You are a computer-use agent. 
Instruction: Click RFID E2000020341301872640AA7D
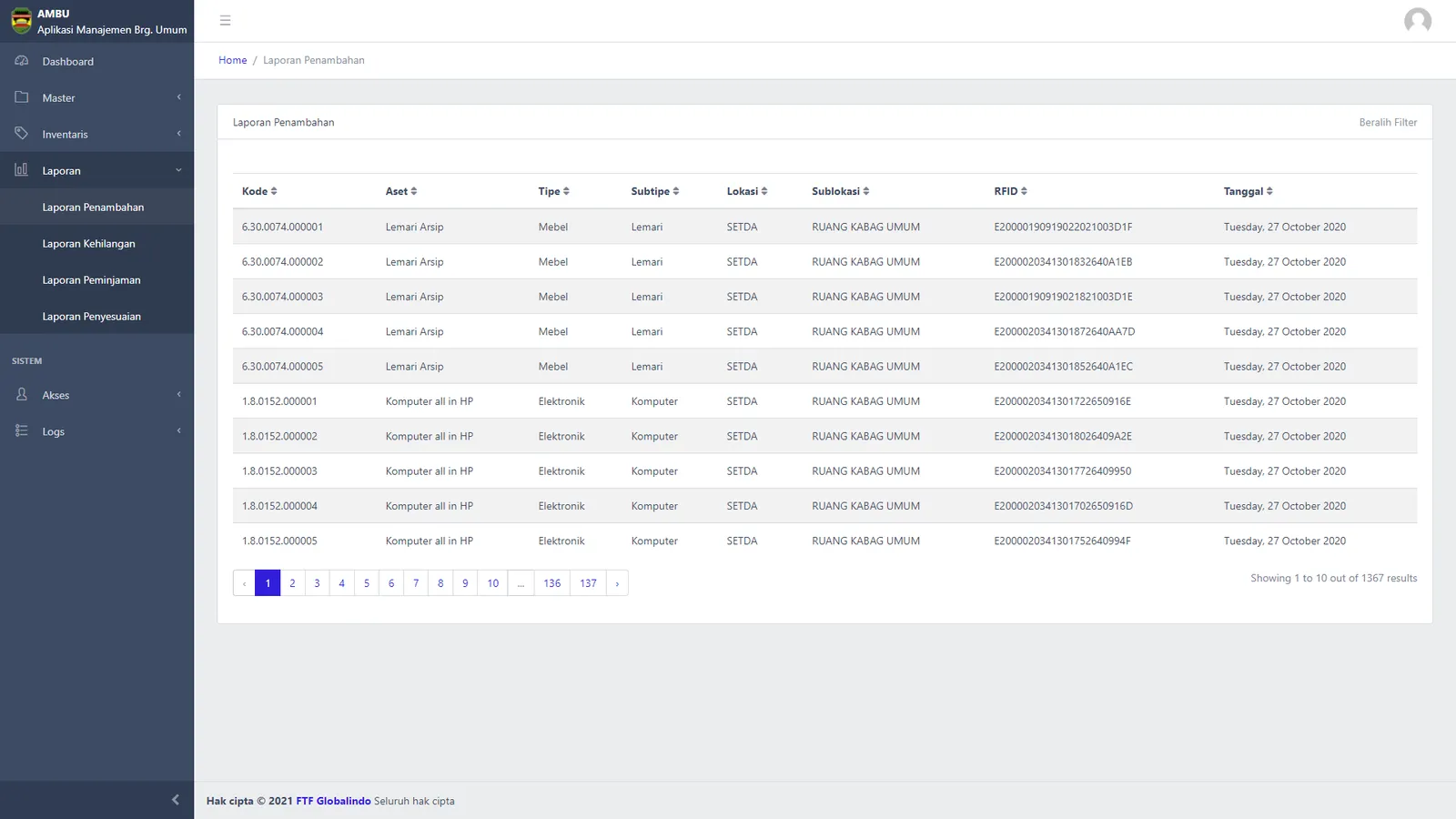tap(1065, 331)
